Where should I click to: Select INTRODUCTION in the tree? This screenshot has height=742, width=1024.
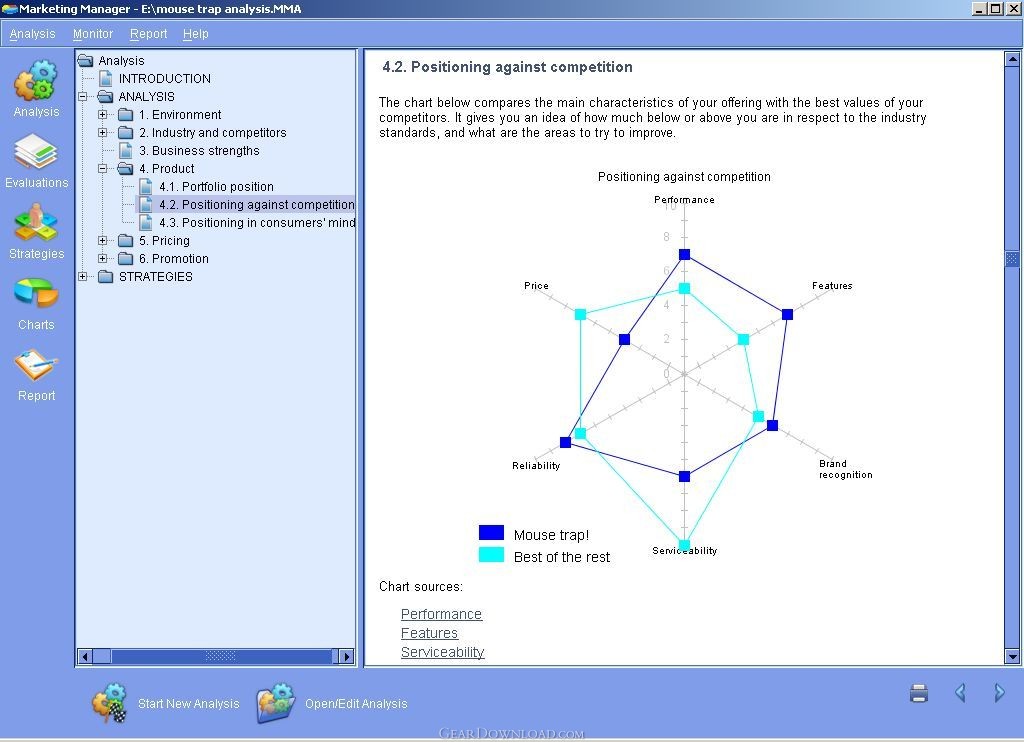coord(165,78)
